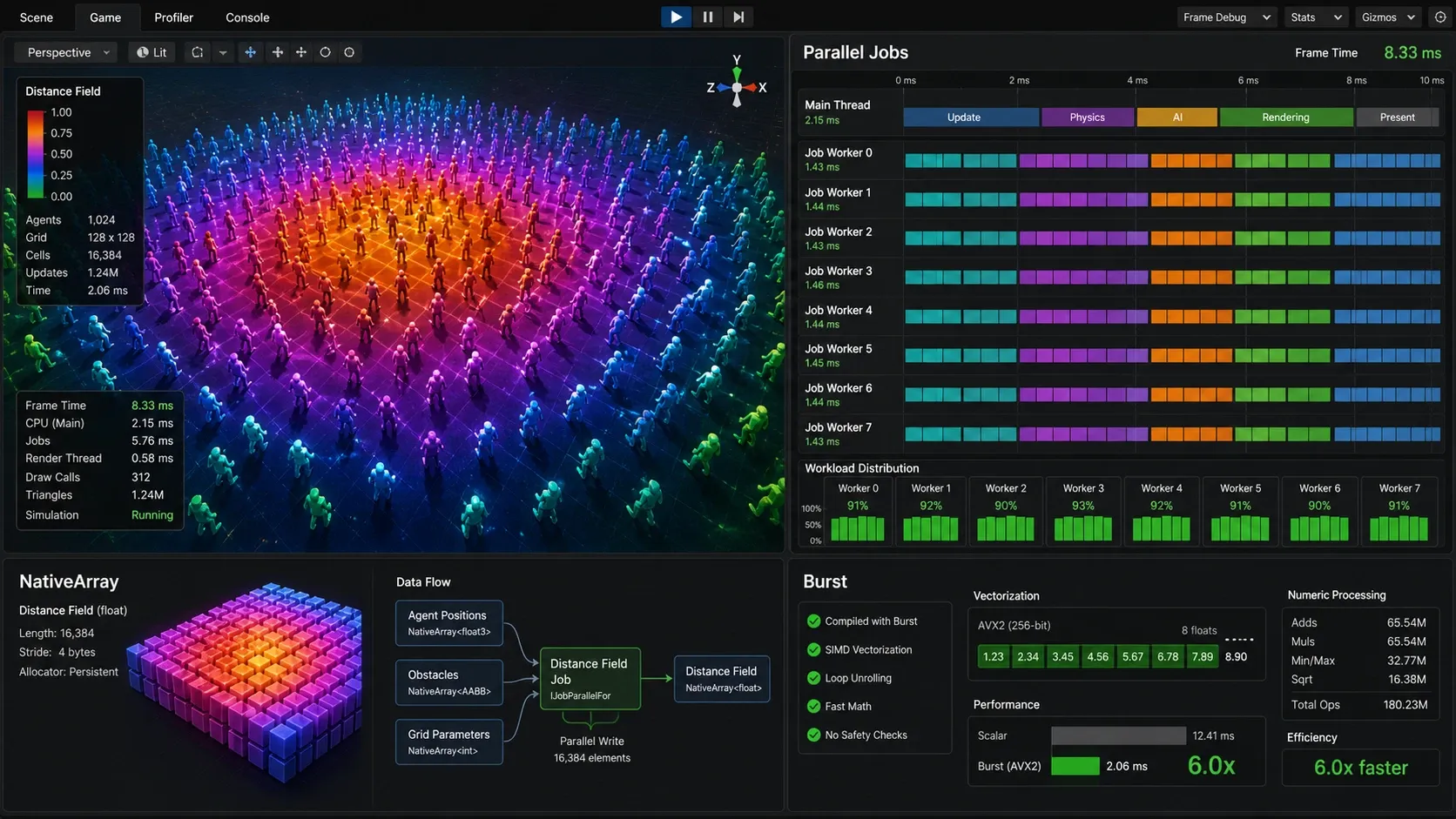Select the Obstacles data flow node

(x=449, y=682)
